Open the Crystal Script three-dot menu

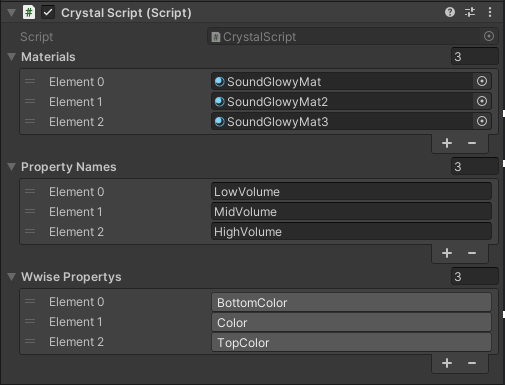pos(490,12)
